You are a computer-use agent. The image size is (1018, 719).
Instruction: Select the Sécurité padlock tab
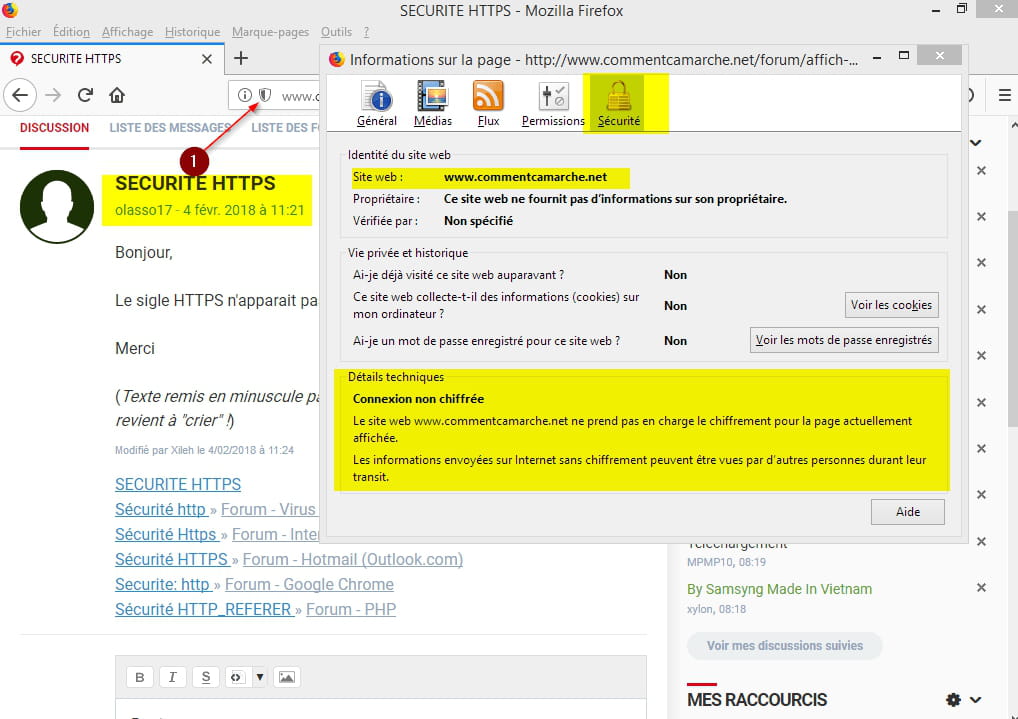point(619,104)
